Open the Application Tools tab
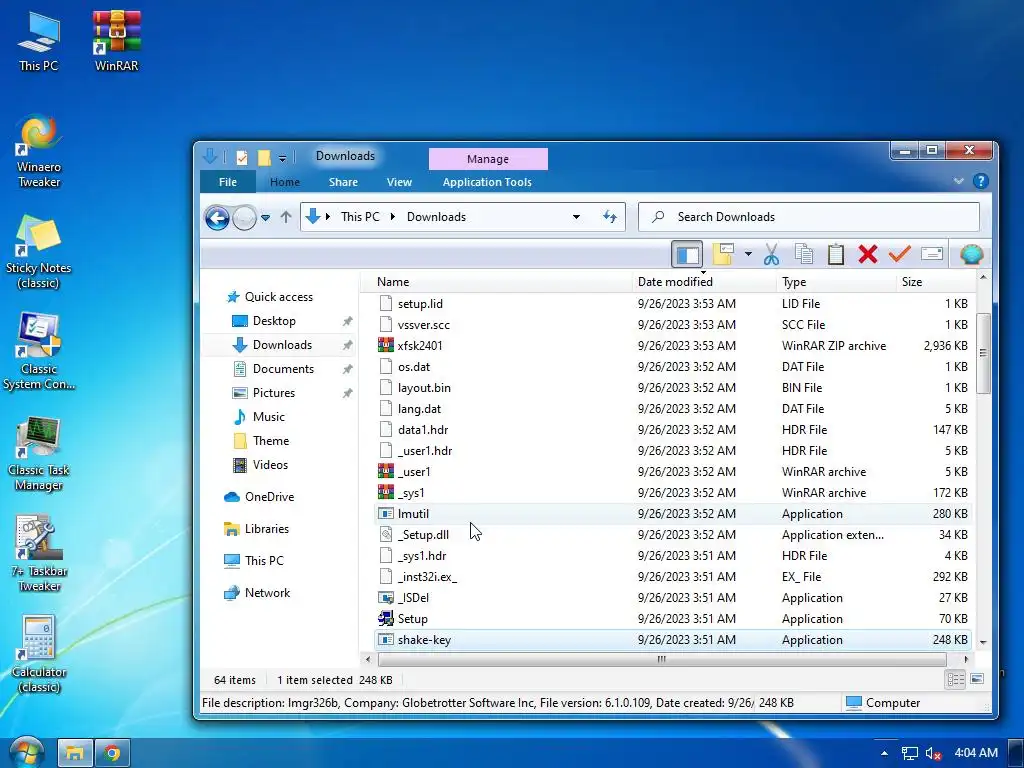 coord(487,182)
